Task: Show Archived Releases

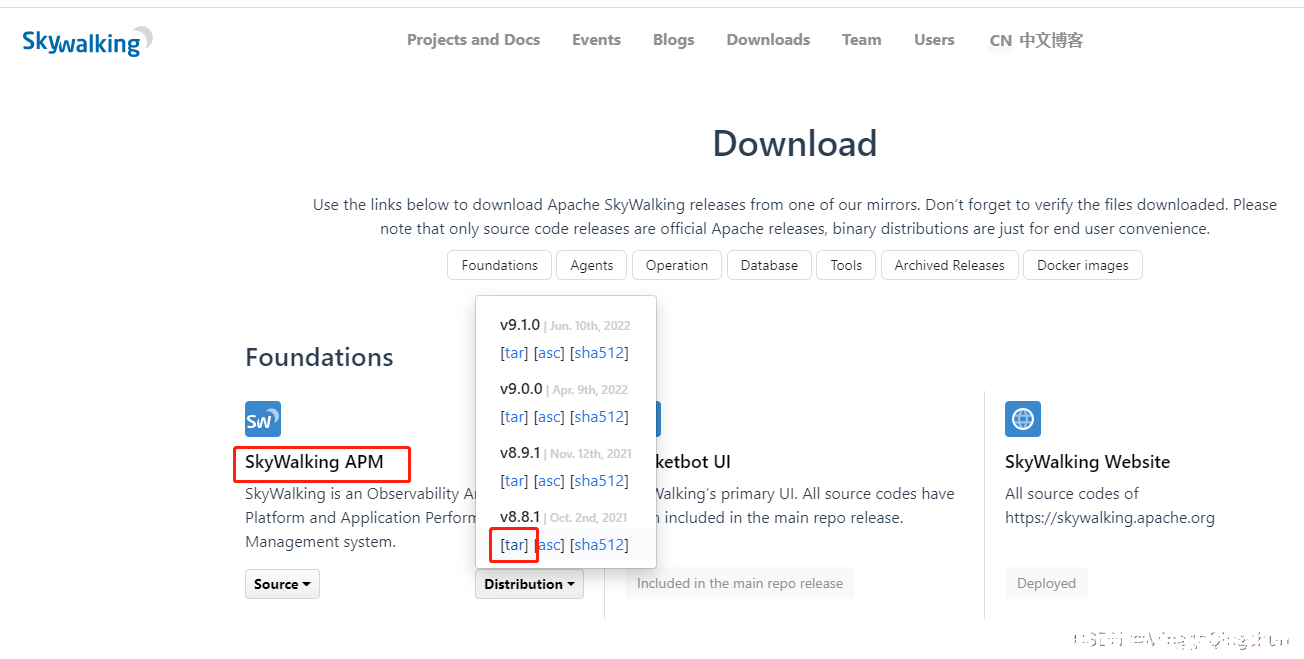Action: pos(950,265)
